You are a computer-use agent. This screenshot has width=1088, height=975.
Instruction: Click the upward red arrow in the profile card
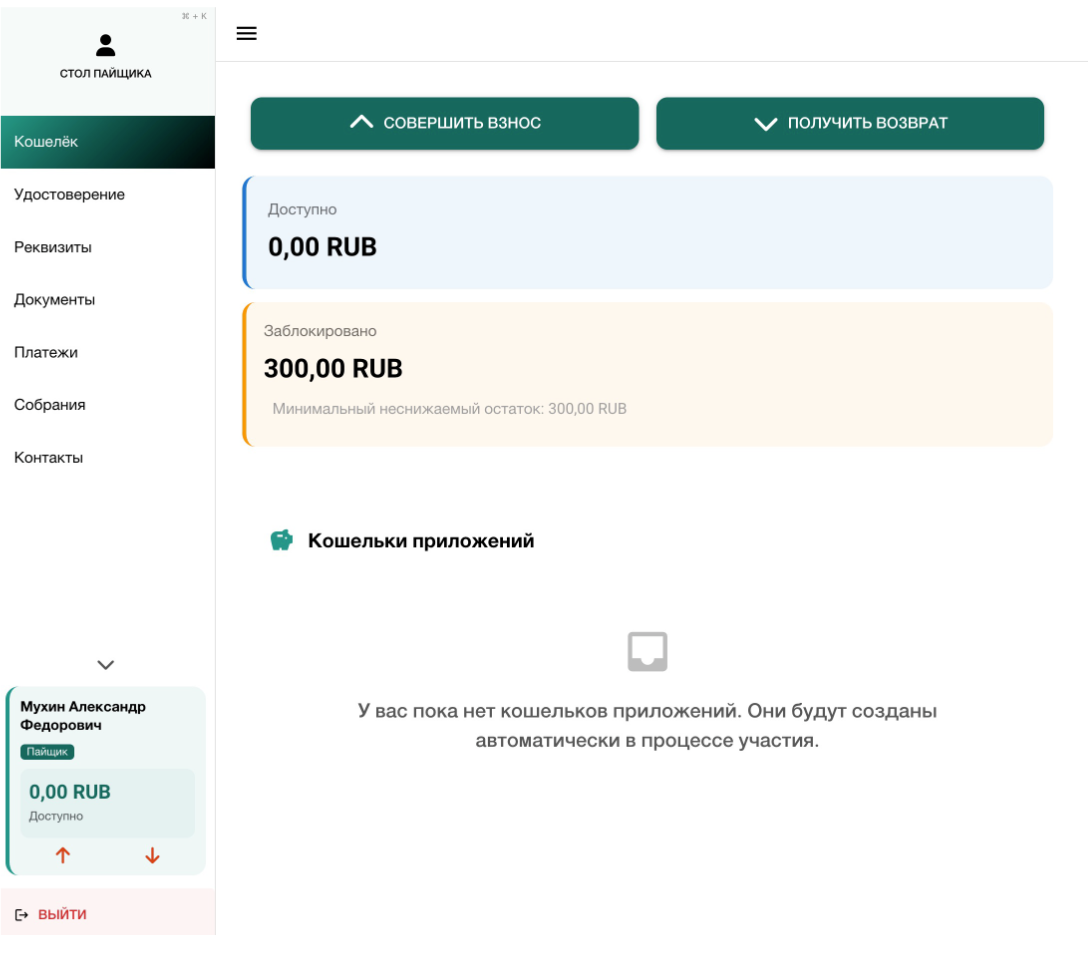point(63,856)
